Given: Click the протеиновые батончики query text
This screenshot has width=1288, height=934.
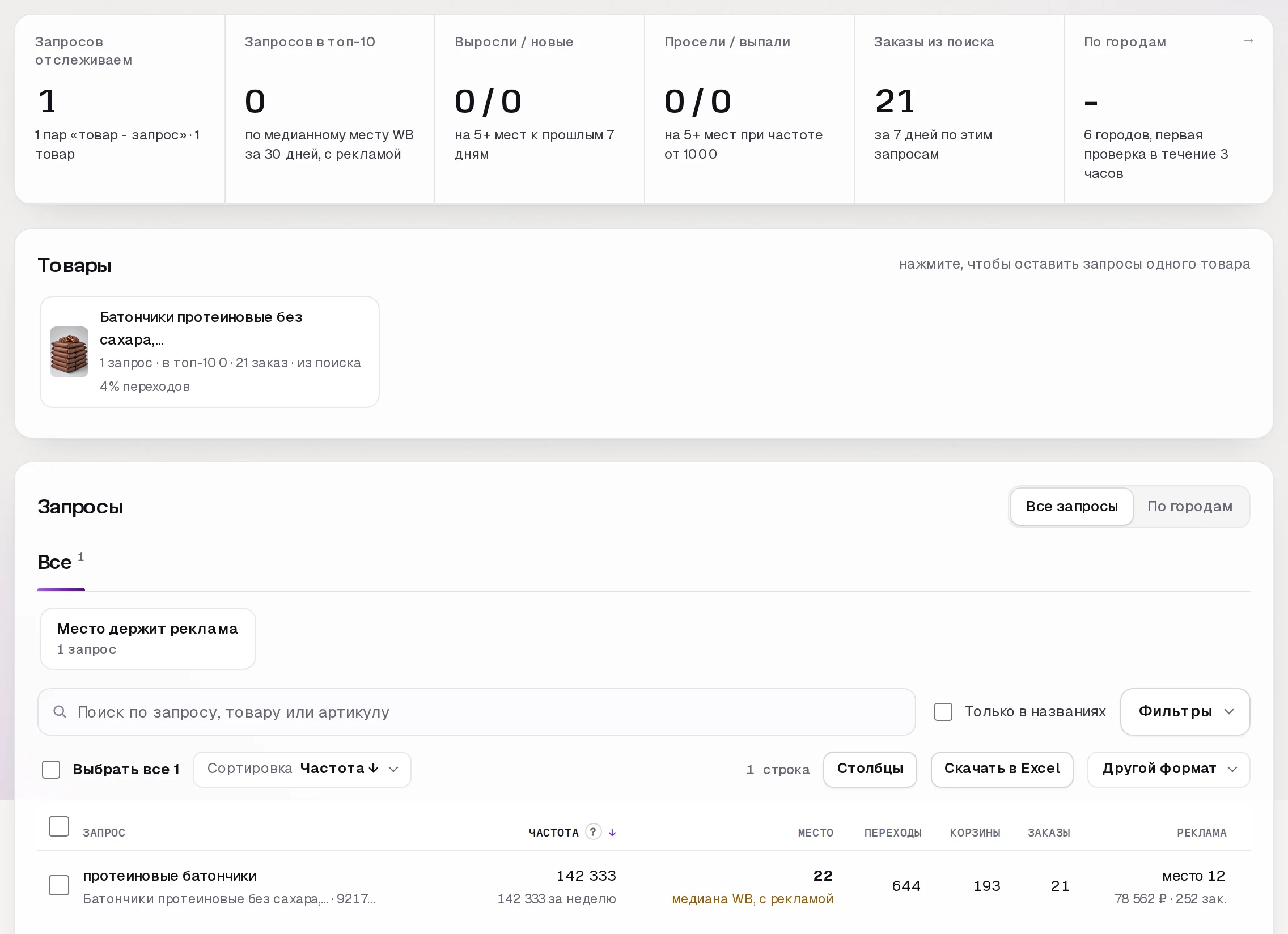Looking at the screenshot, I should pos(170,876).
